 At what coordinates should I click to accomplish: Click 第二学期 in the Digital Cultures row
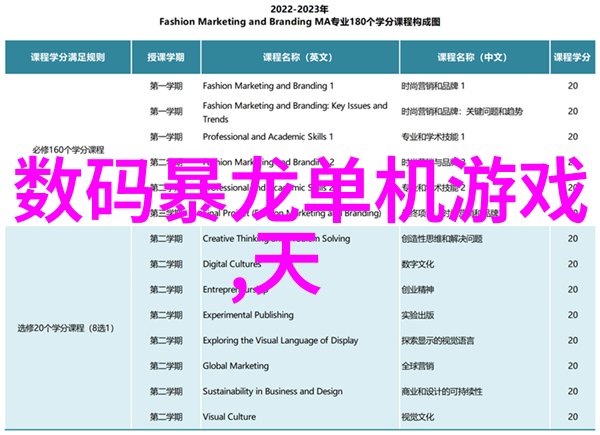click(166, 264)
